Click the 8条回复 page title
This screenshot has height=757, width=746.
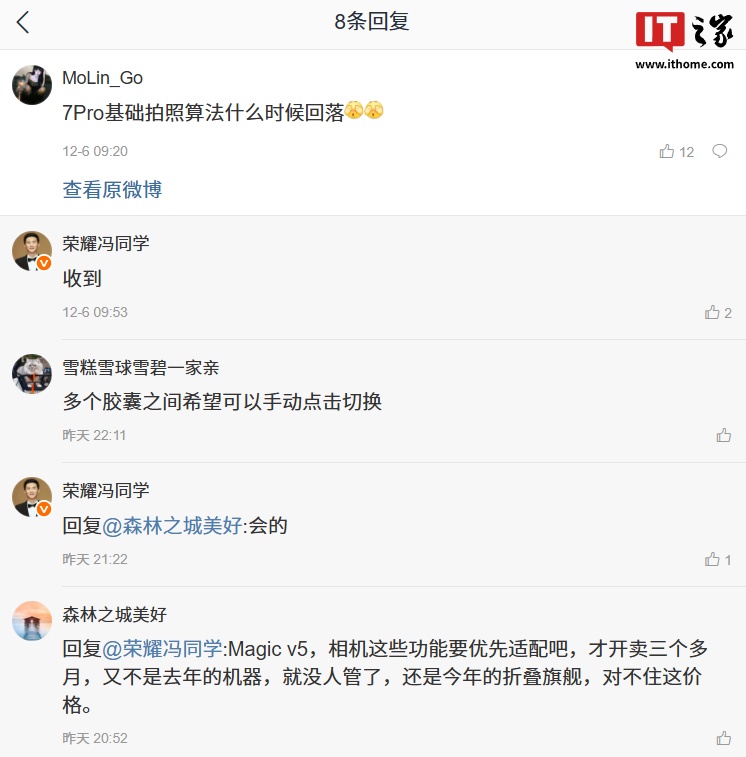[372, 22]
